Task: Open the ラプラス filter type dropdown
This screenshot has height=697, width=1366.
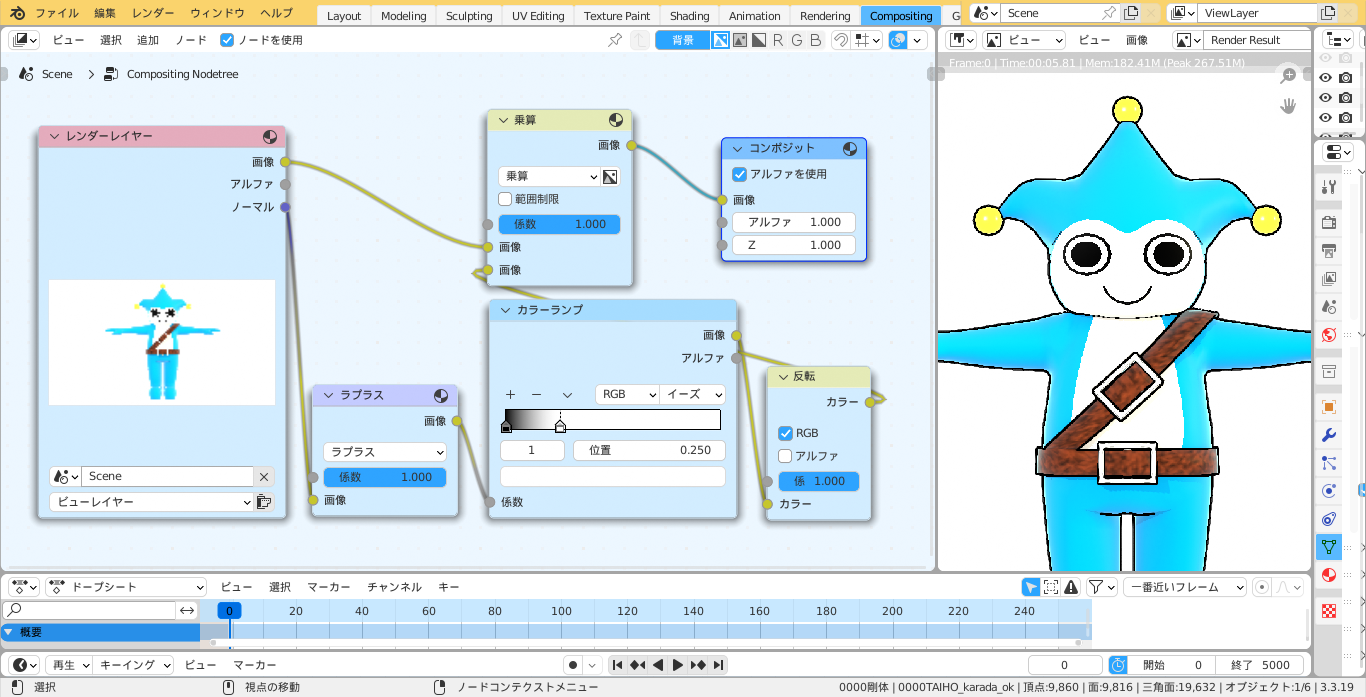Action: point(384,452)
